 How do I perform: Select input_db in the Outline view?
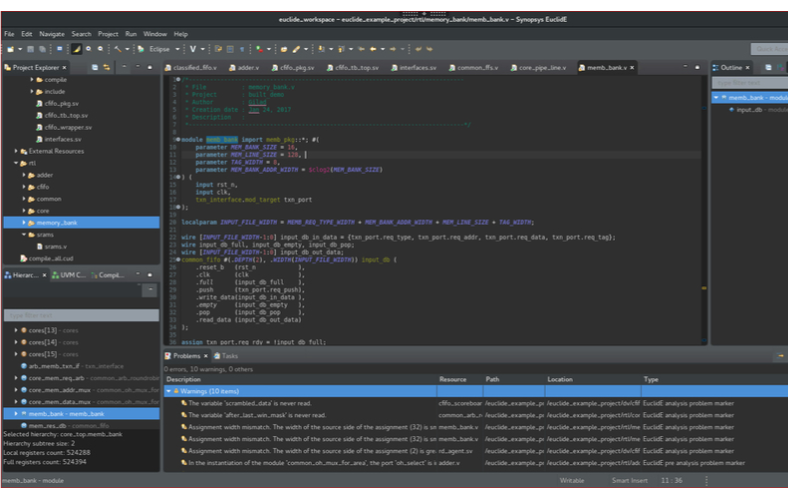758,110
